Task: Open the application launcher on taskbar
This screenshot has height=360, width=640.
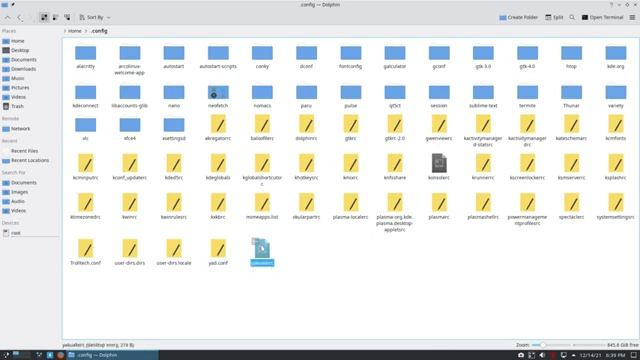Action: pos(6,355)
